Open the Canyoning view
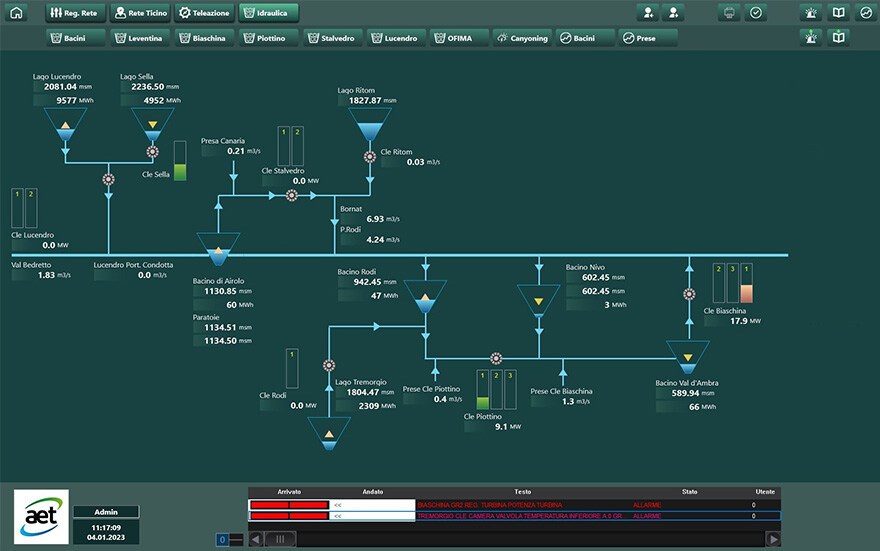Image resolution: width=880 pixels, height=551 pixels. [522, 38]
